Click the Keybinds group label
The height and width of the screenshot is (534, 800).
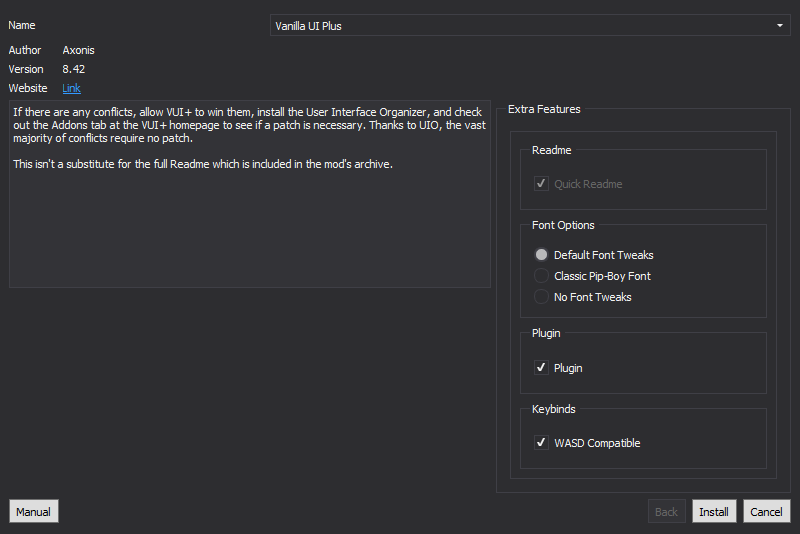554,409
